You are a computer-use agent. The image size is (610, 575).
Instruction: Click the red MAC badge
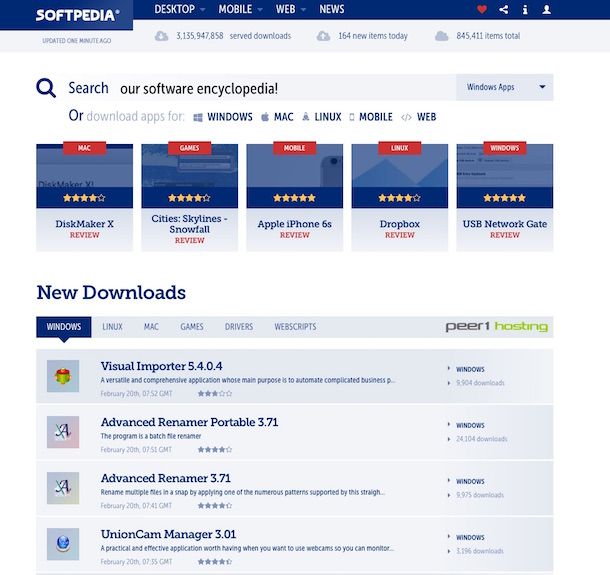click(x=84, y=148)
